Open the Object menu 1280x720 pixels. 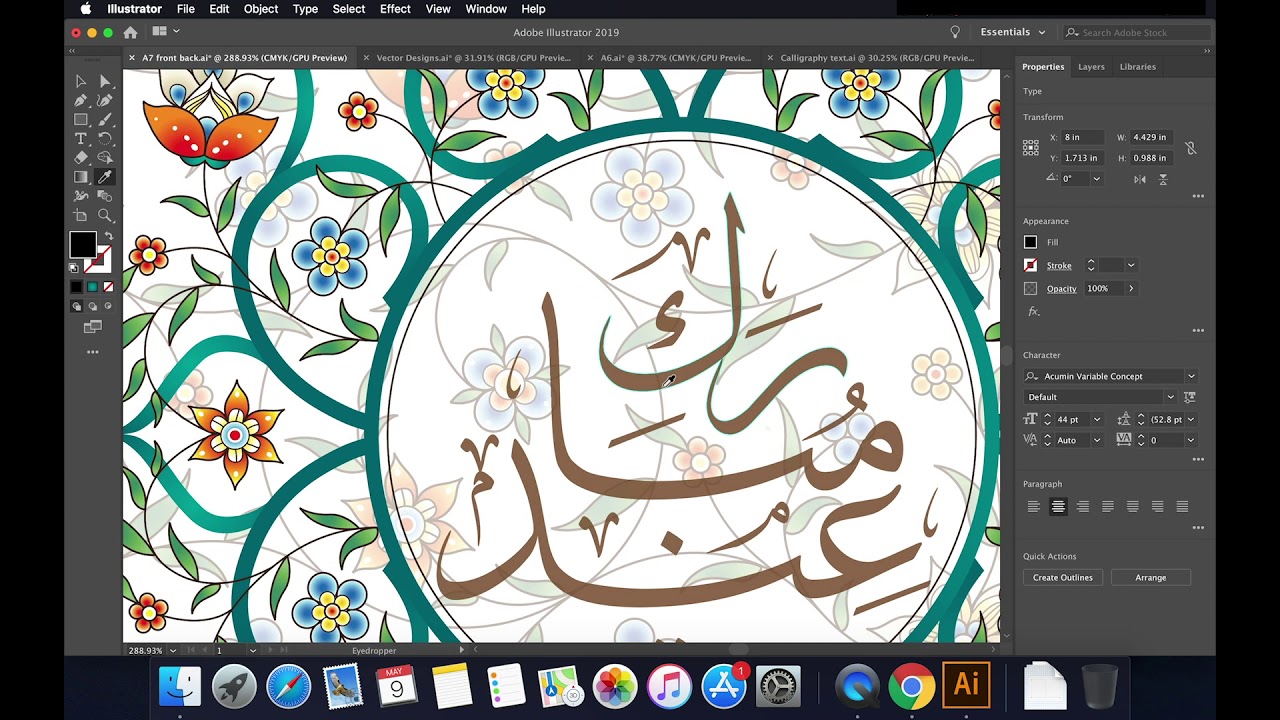point(261,9)
